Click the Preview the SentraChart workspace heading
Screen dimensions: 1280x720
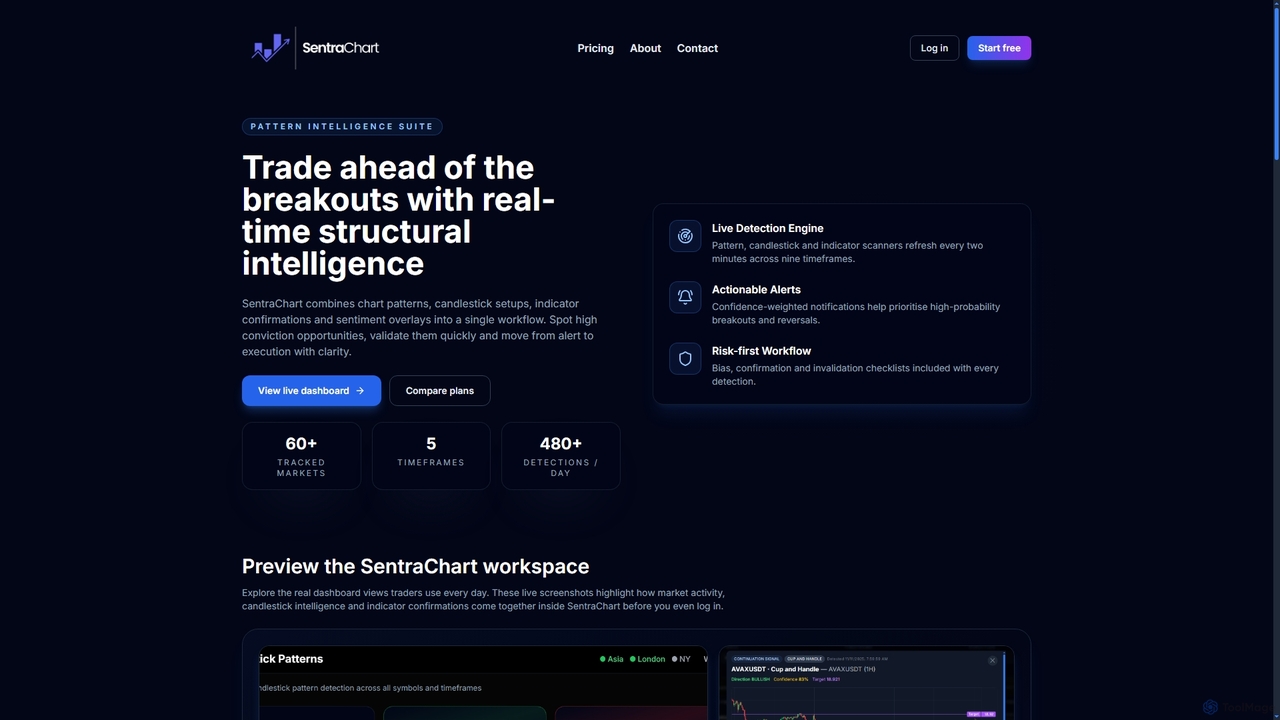(415, 566)
